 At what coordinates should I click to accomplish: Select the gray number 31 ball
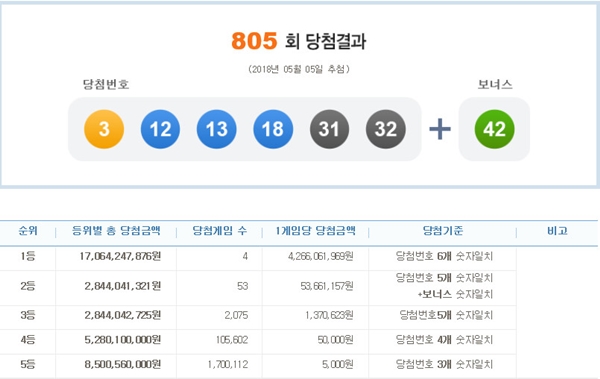pos(329,129)
